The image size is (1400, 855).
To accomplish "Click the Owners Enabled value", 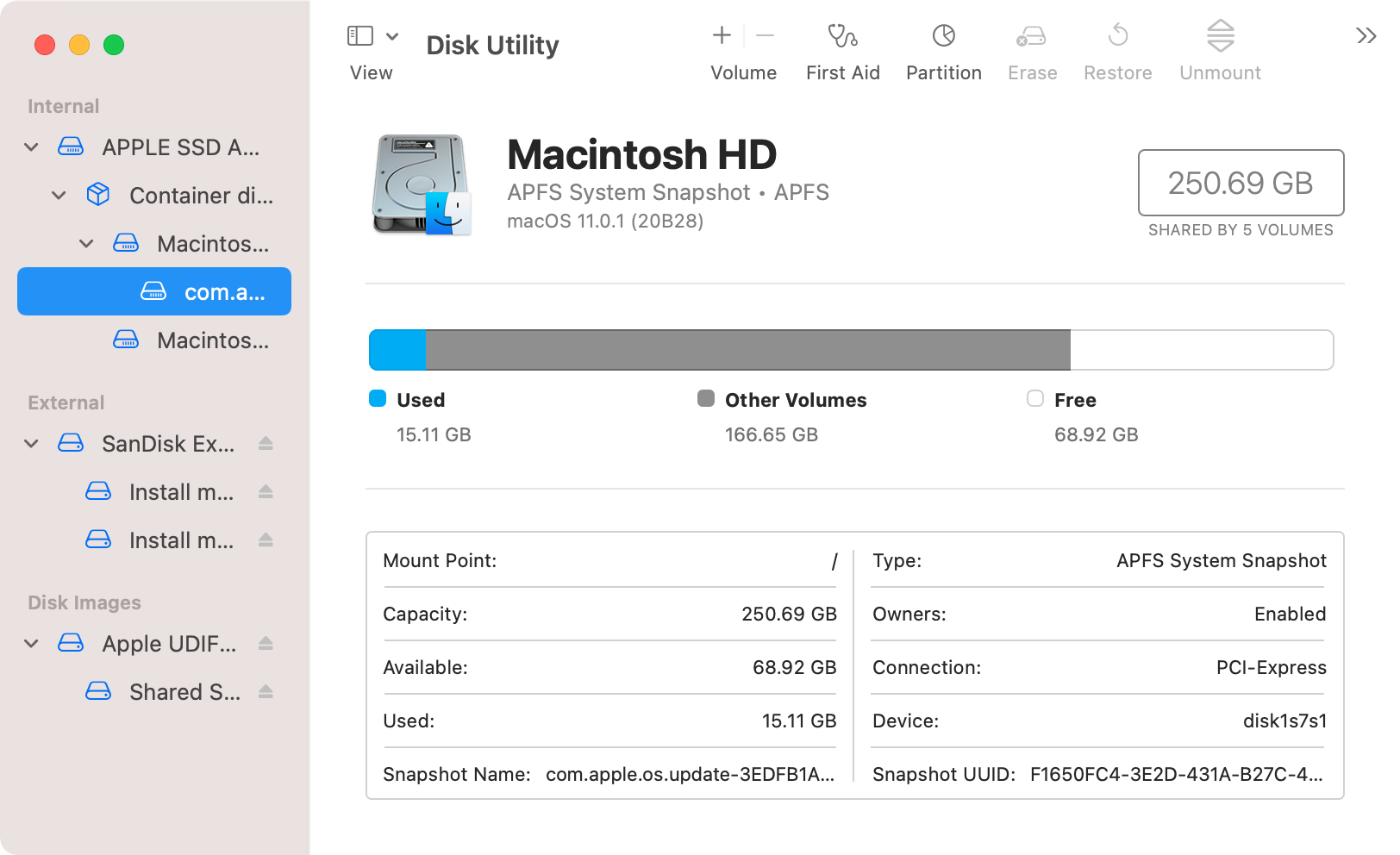I will coord(1290,614).
